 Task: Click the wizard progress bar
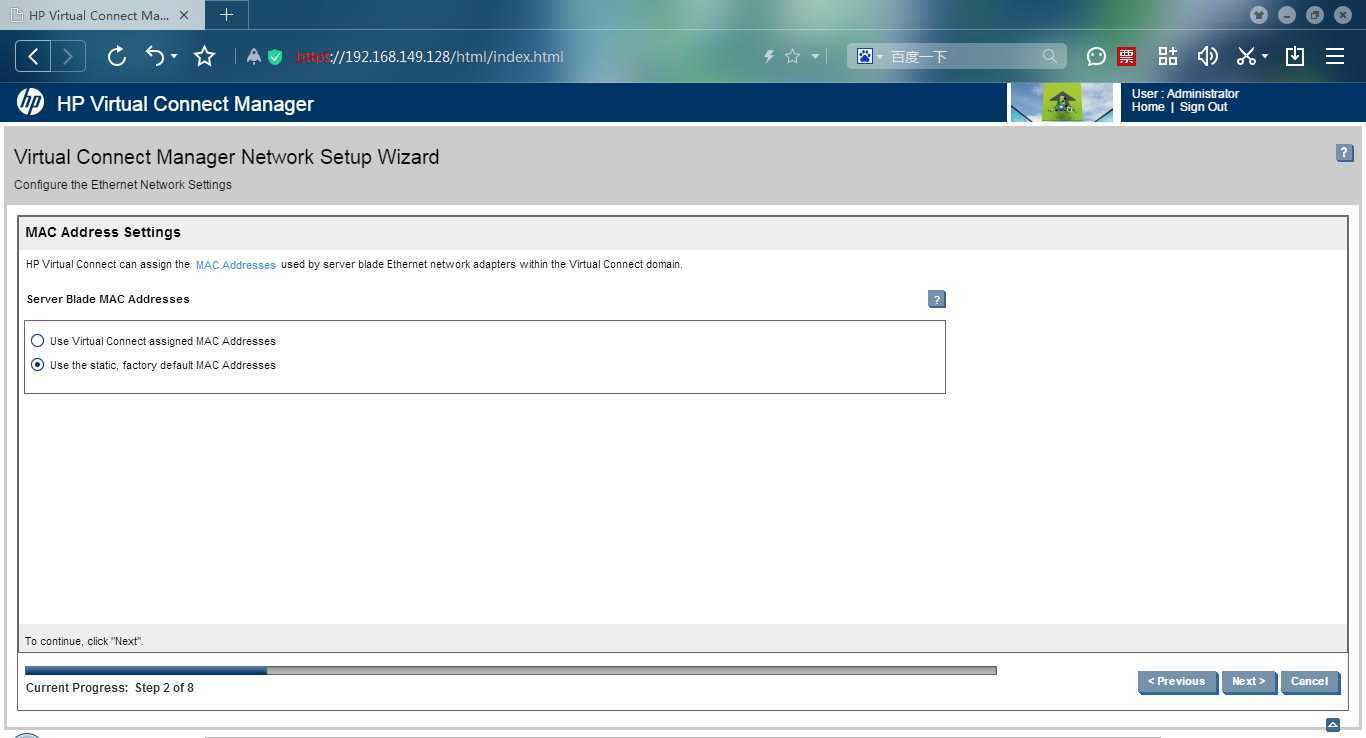[x=510, y=671]
